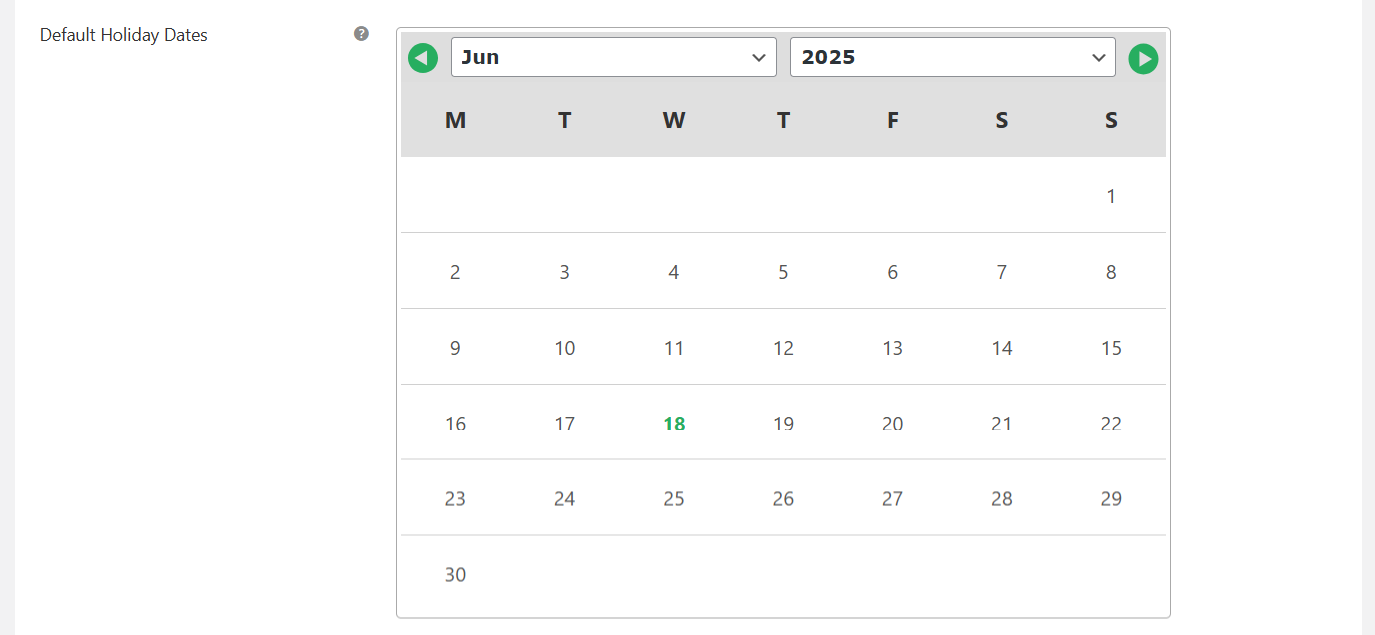Select June 18 highlighted date
Screen dimensions: 1375x635
point(674,424)
